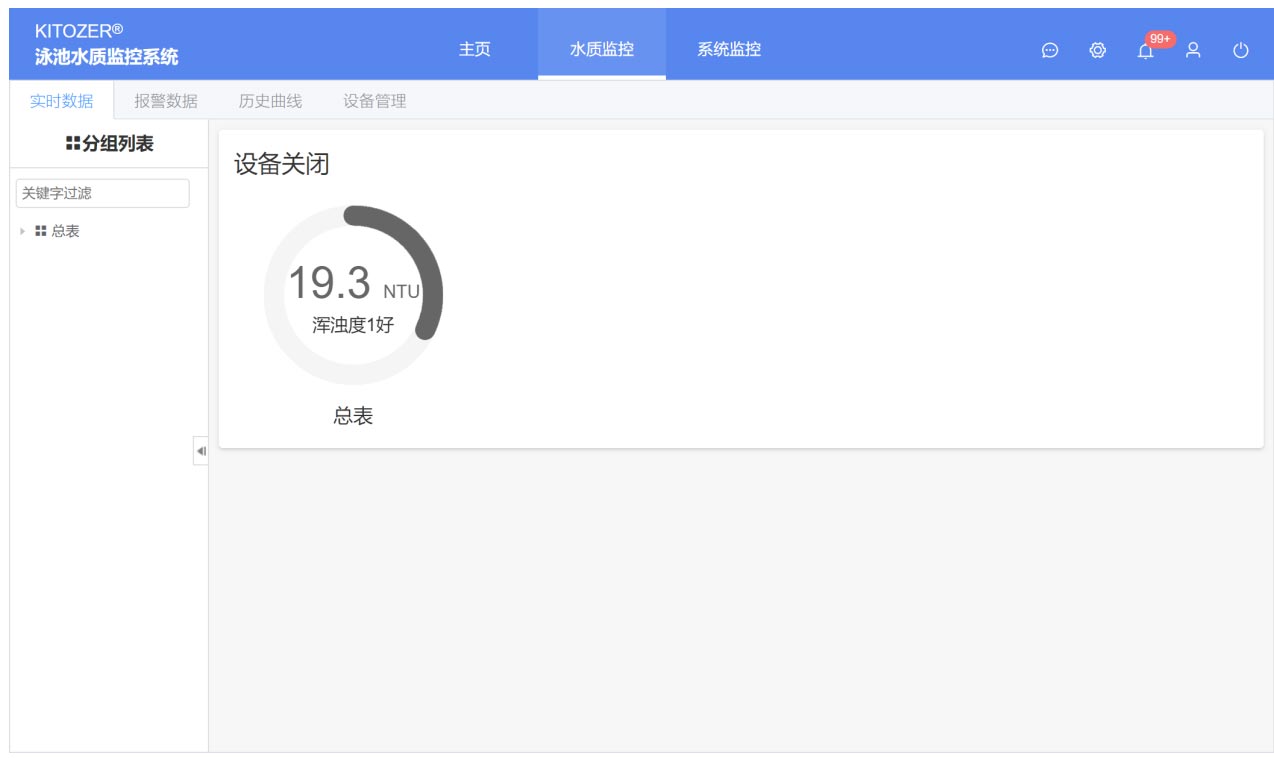Click the 浑浊度1好 gauge label
Screen dimensions: 1274x758
[x=353, y=325]
